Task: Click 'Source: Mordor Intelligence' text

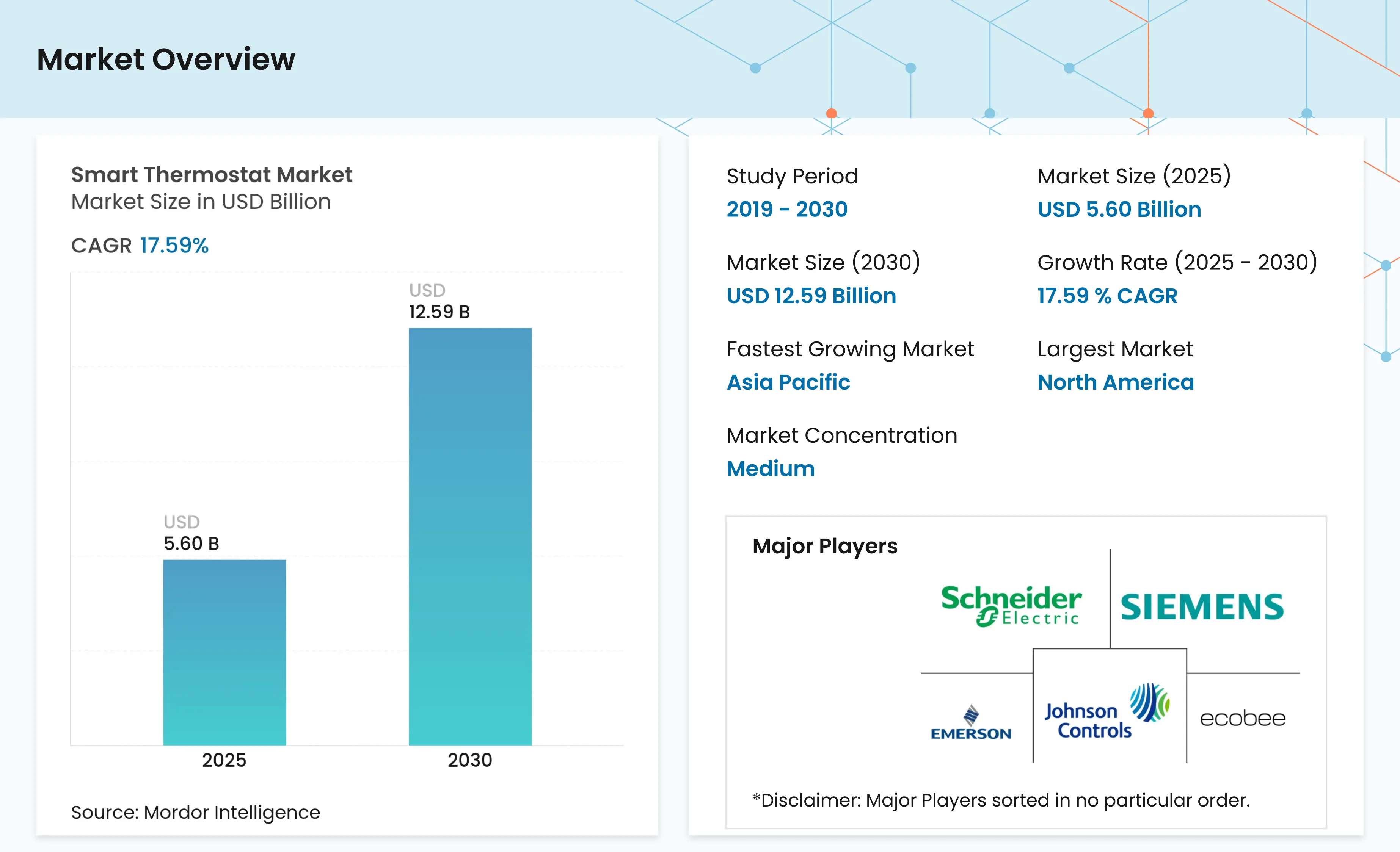Action: [195, 812]
